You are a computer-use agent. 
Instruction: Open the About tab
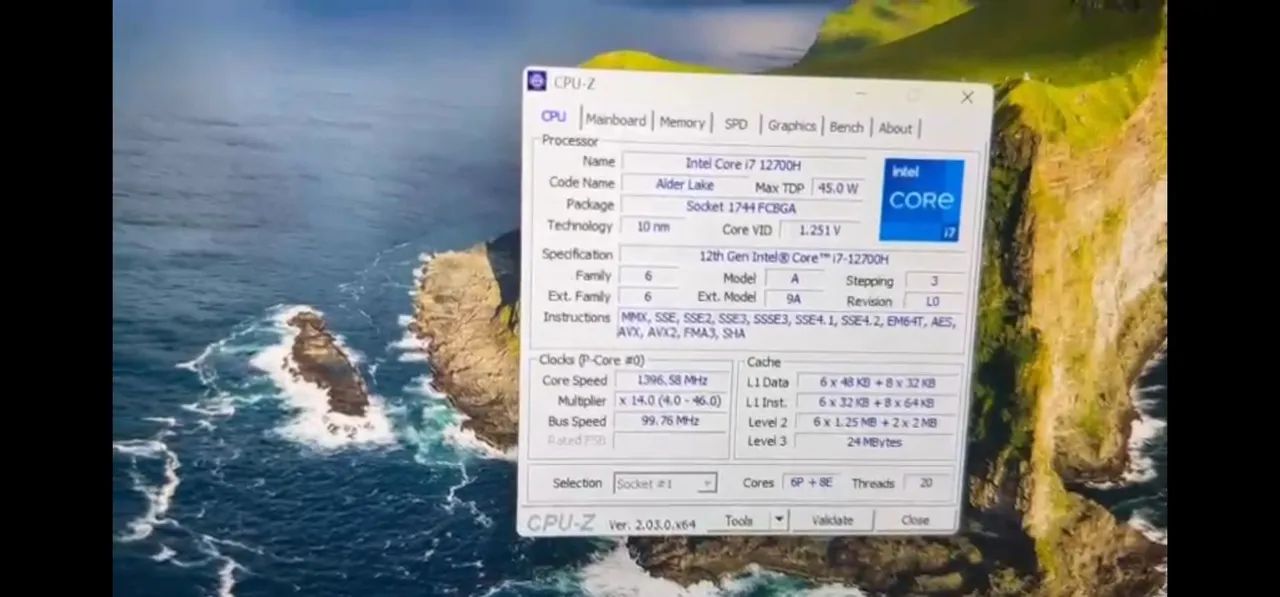895,128
